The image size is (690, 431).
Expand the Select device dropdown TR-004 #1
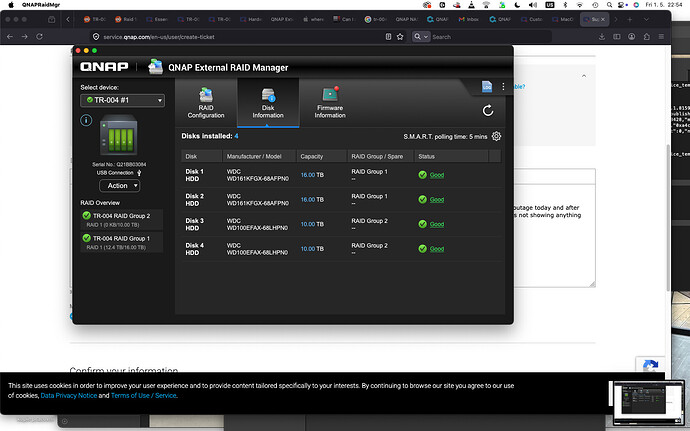[122, 100]
